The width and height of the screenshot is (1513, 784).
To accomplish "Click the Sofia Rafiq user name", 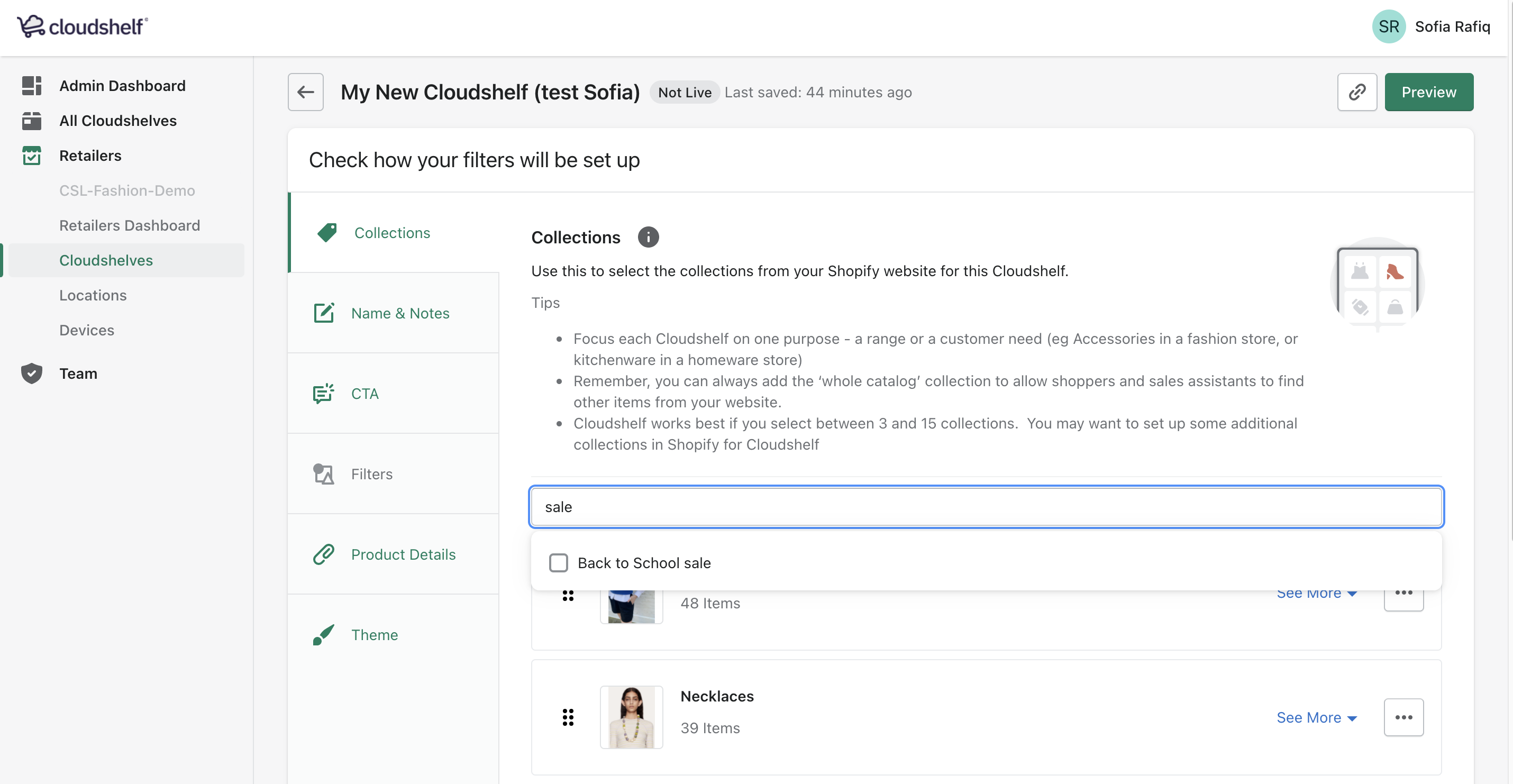I will pyautogui.click(x=1453, y=26).
